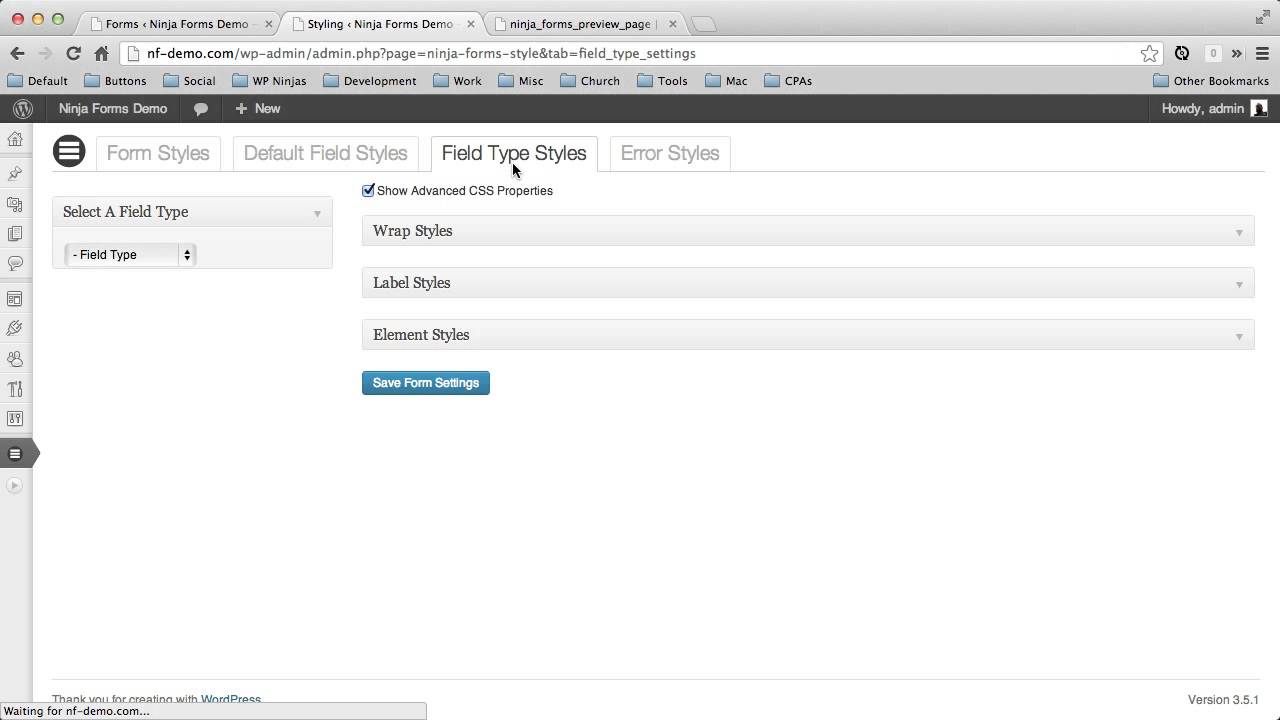
Task: Click the large Ninja Forms logo icon
Action: point(69,151)
